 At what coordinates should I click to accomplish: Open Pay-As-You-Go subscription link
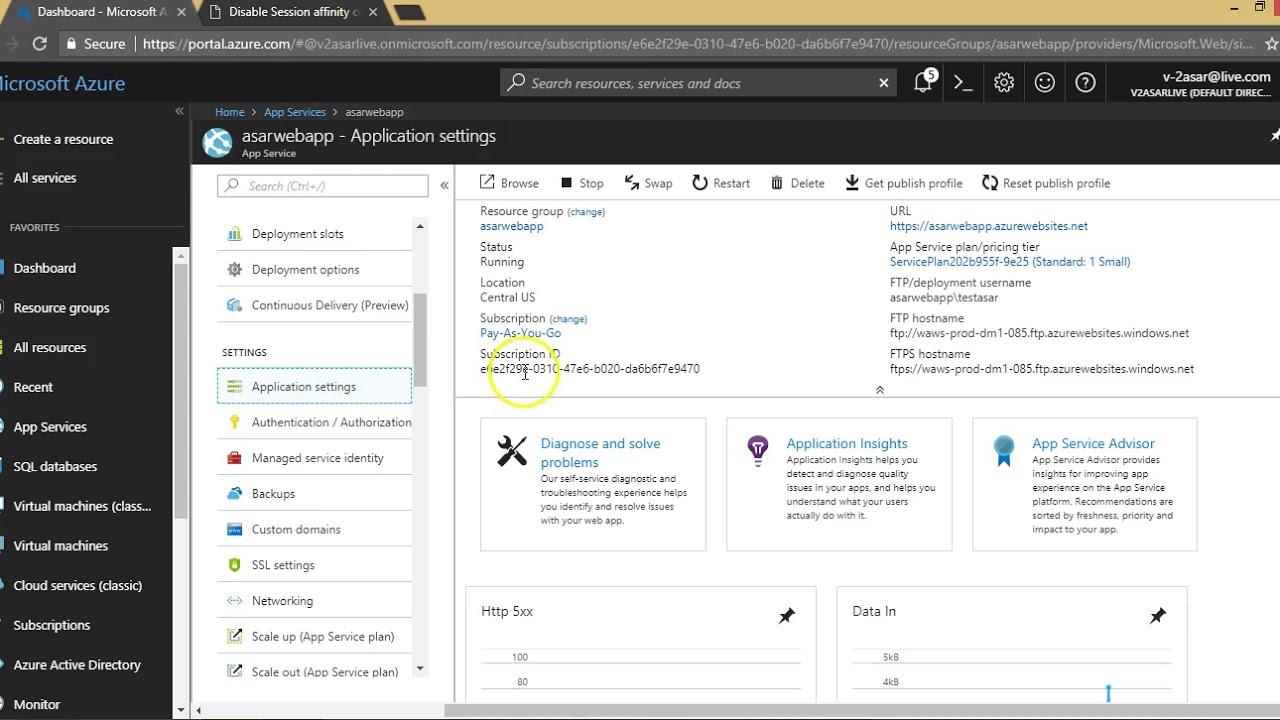coord(520,333)
